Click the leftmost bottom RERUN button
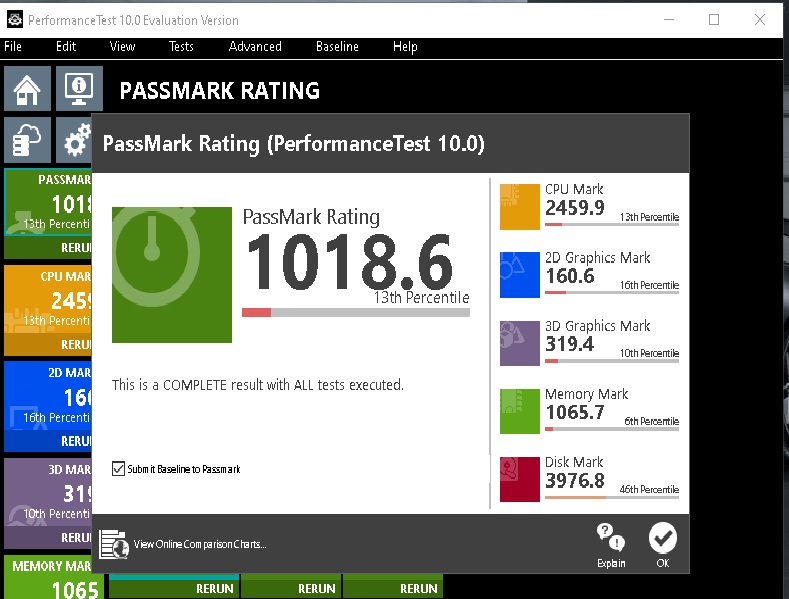Viewport: 789px width, 599px height. click(x=174, y=587)
